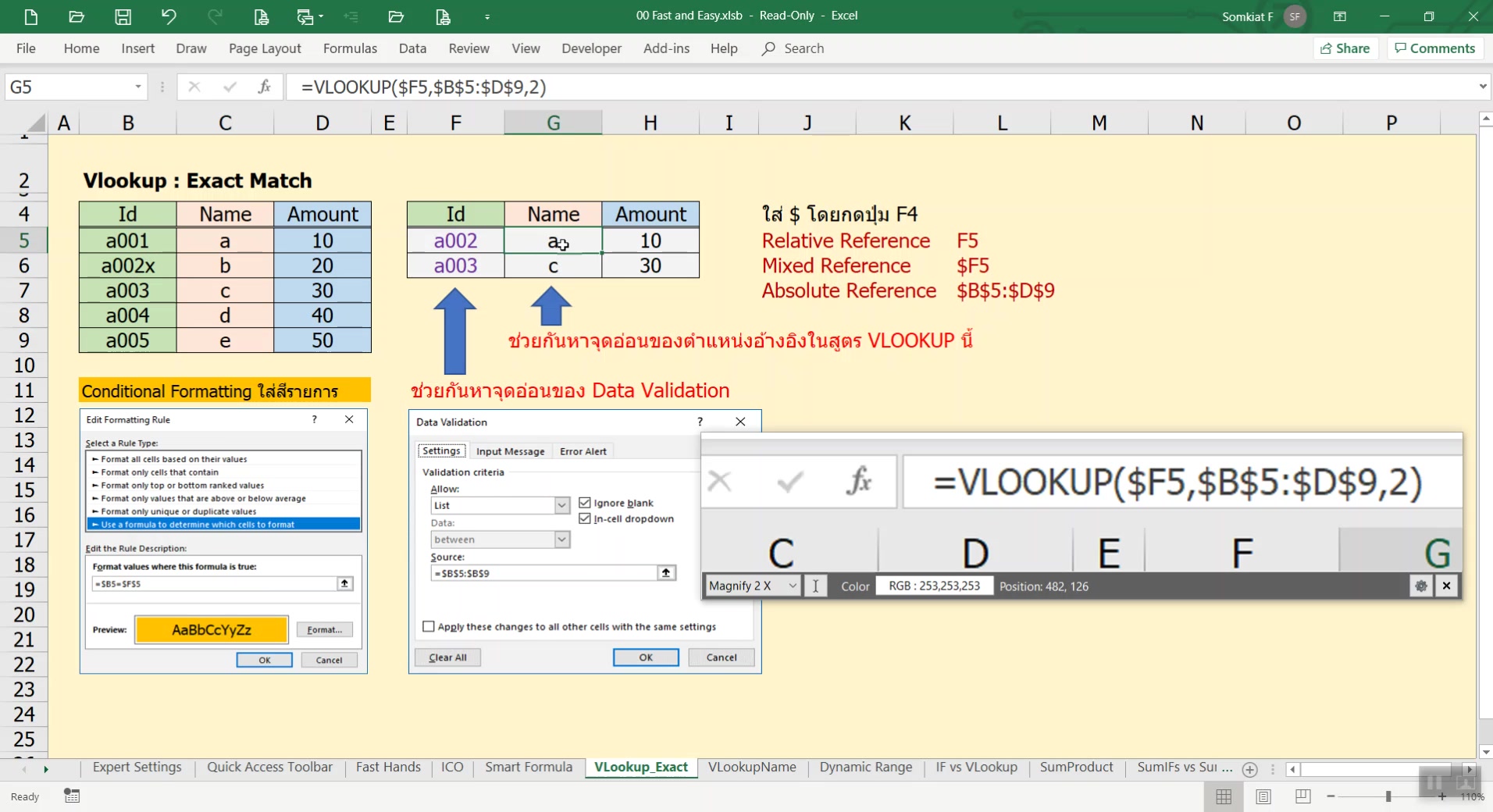This screenshot has height=812, width=1493.
Task: Click the RGB : 253,253,253 color field
Action: [x=934, y=586]
